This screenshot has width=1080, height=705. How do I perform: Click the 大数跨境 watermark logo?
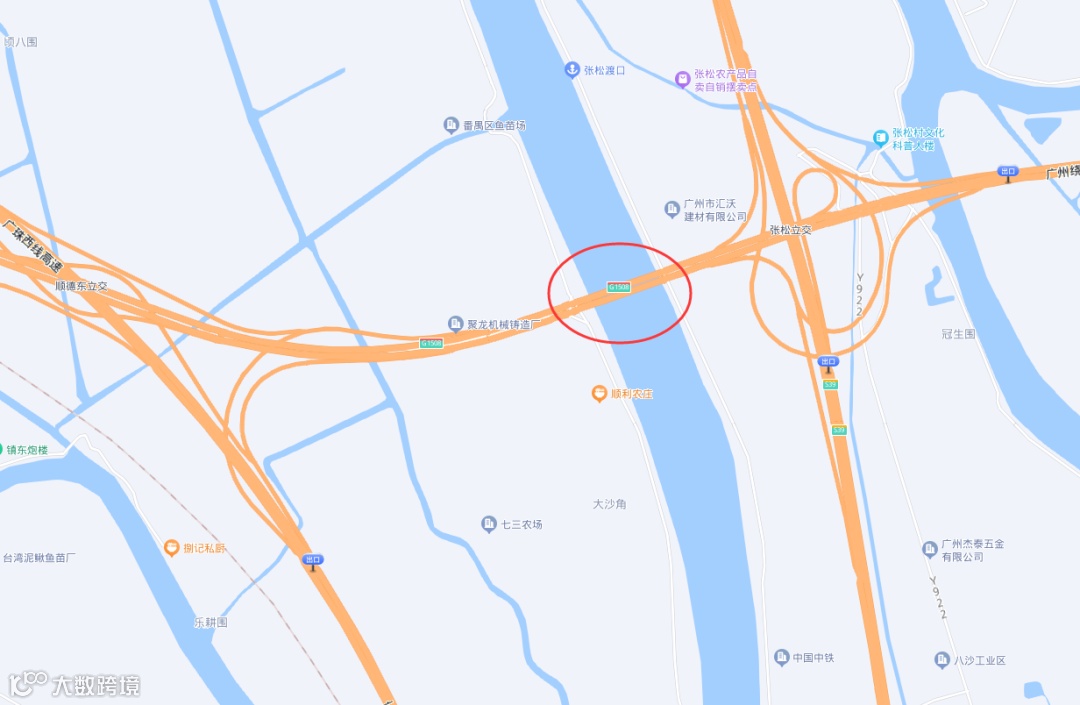pos(74,685)
